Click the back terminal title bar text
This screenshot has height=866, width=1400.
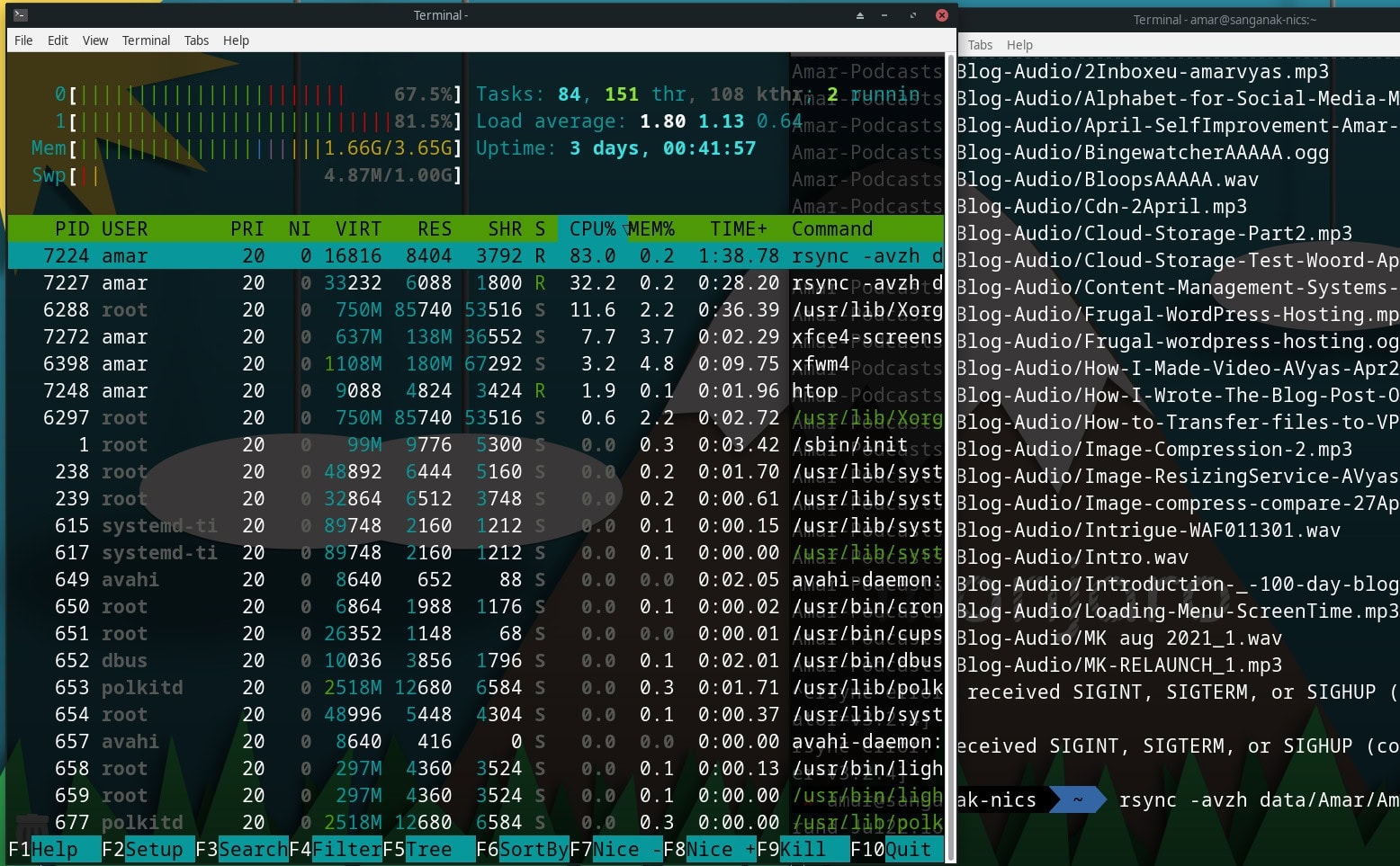pyautogui.click(x=1224, y=20)
